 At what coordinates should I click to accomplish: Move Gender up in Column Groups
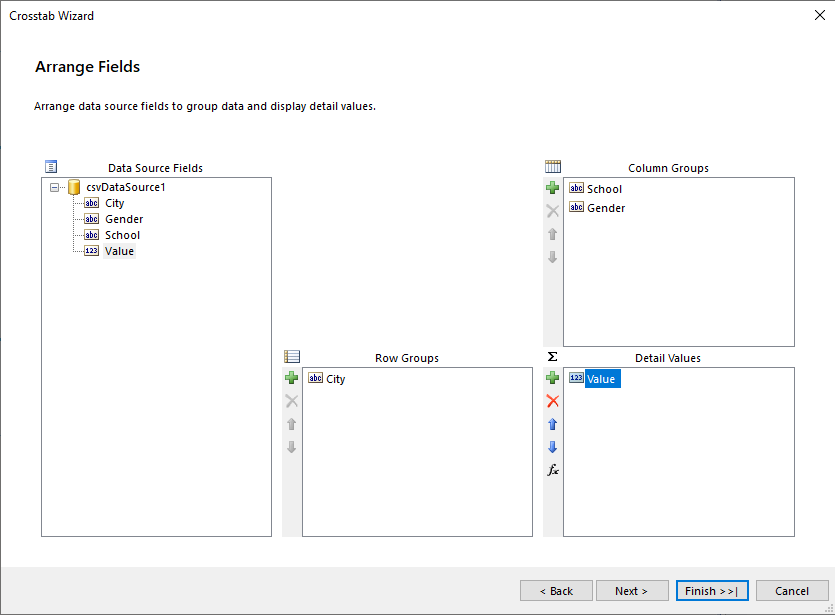click(x=552, y=233)
